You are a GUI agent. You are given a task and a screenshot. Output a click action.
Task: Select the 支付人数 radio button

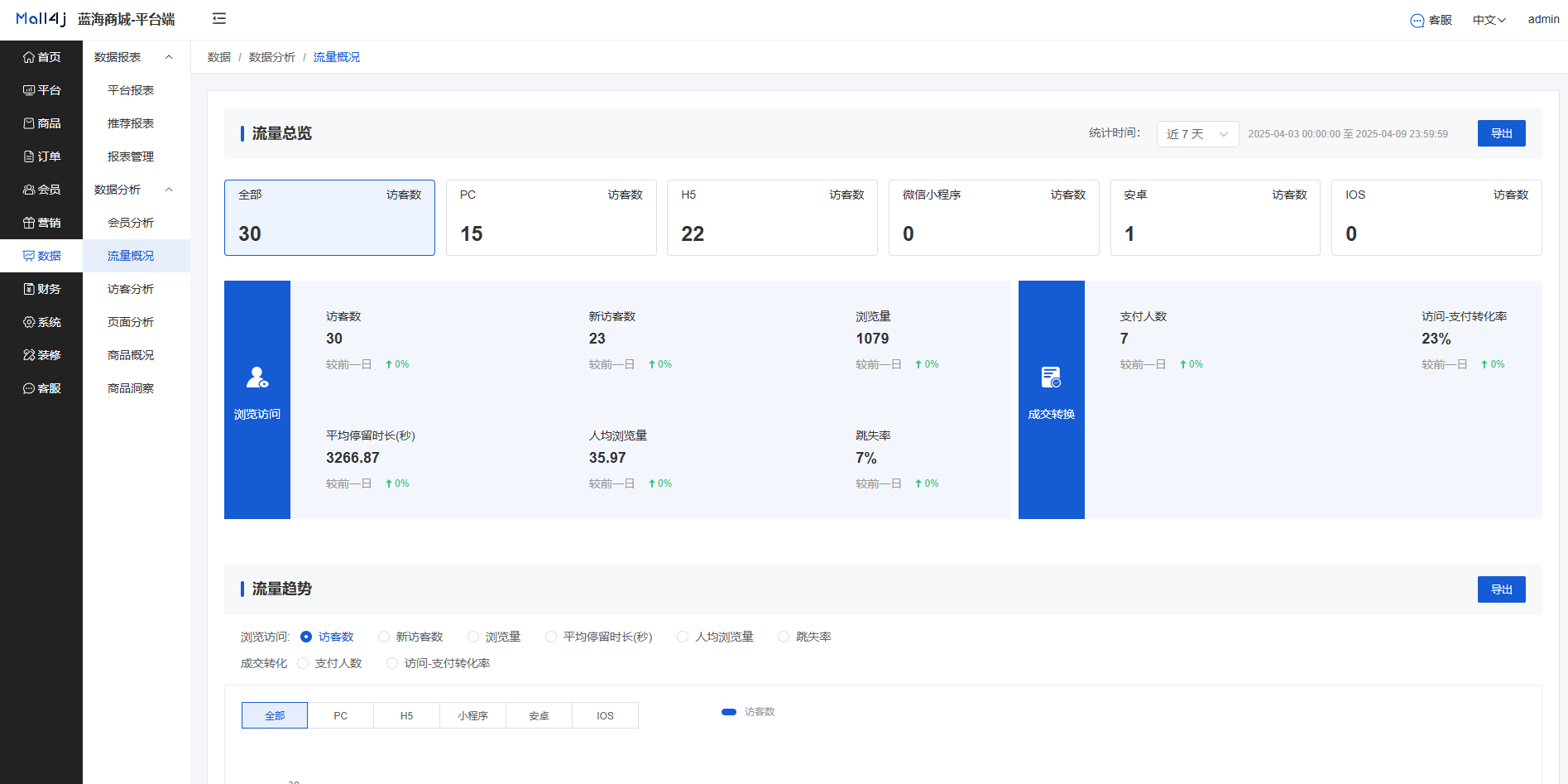[303, 663]
